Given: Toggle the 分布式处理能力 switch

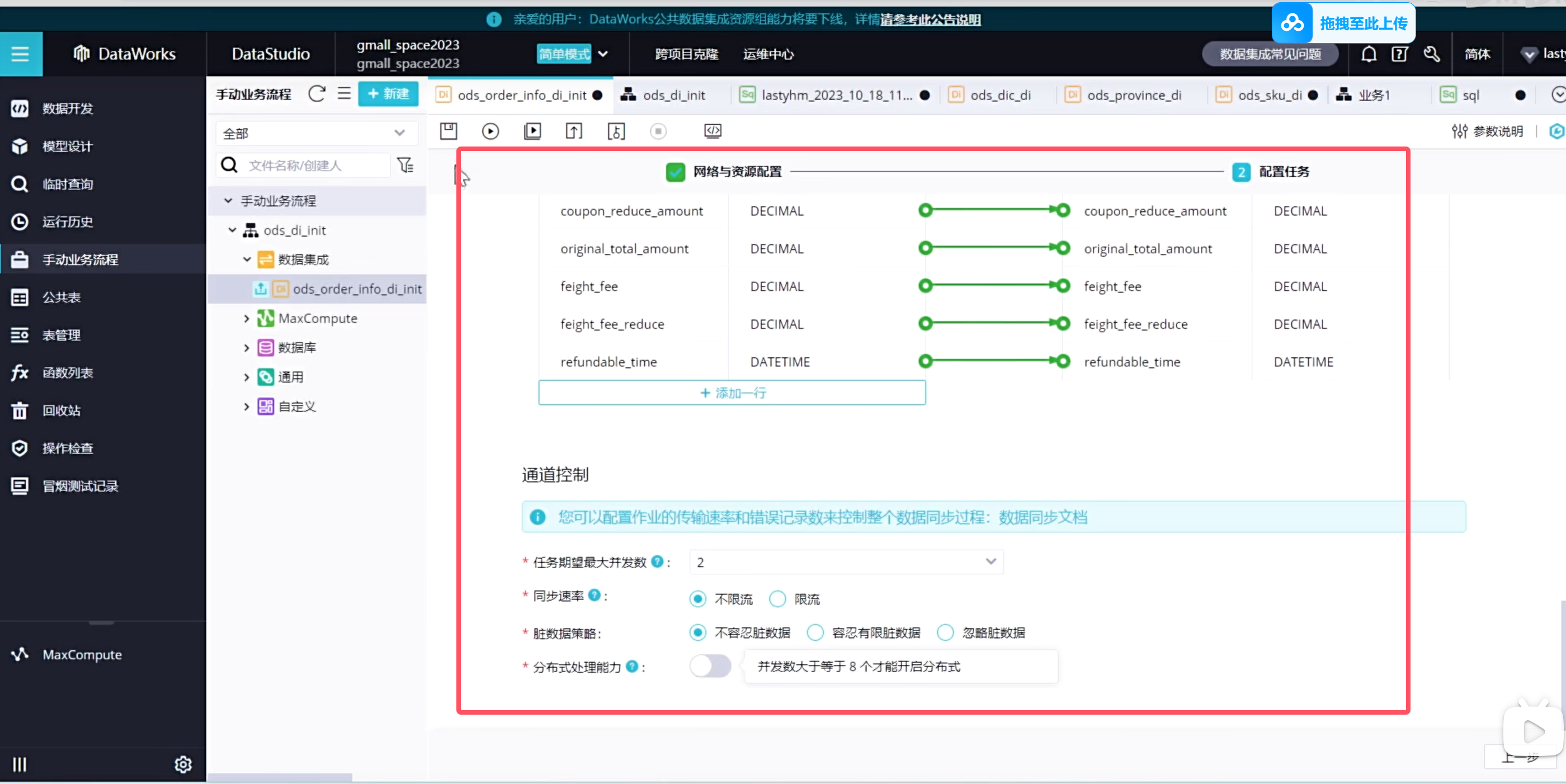Looking at the screenshot, I should [x=710, y=666].
